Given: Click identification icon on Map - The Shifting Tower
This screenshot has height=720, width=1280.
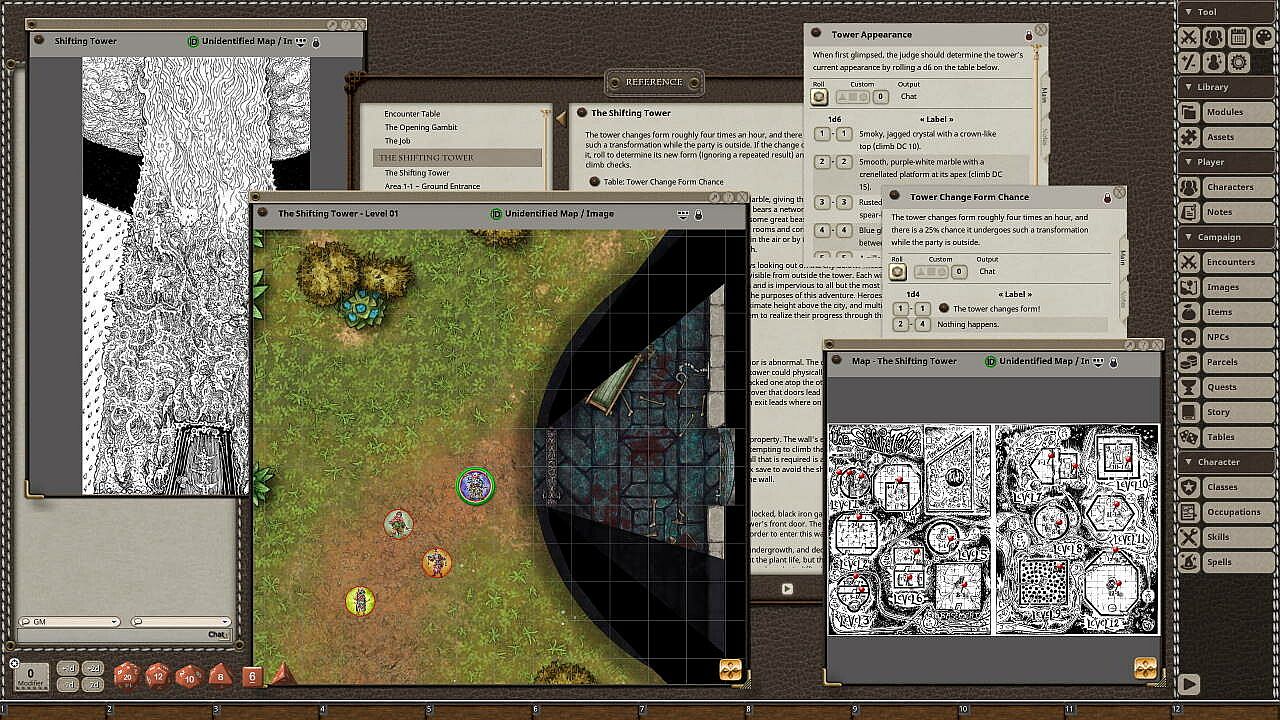Looking at the screenshot, I should (990, 361).
